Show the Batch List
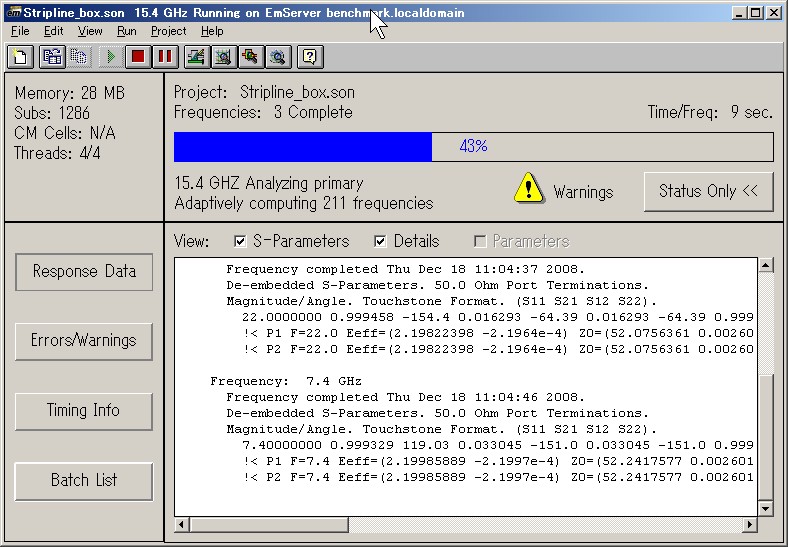 tap(84, 481)
